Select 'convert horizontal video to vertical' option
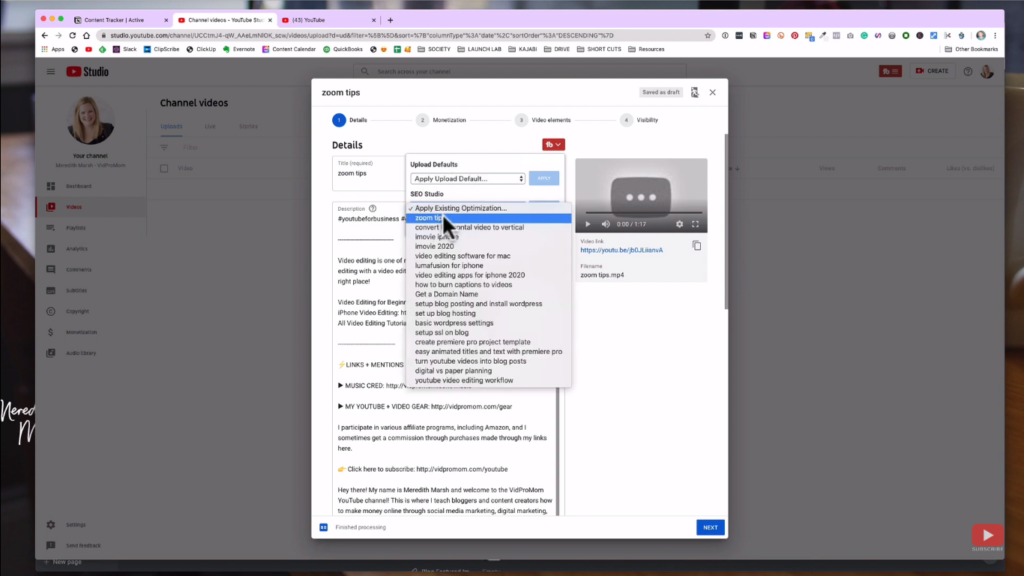The height and width of the screenshot is (576, 1024). [x=488, y=227]
